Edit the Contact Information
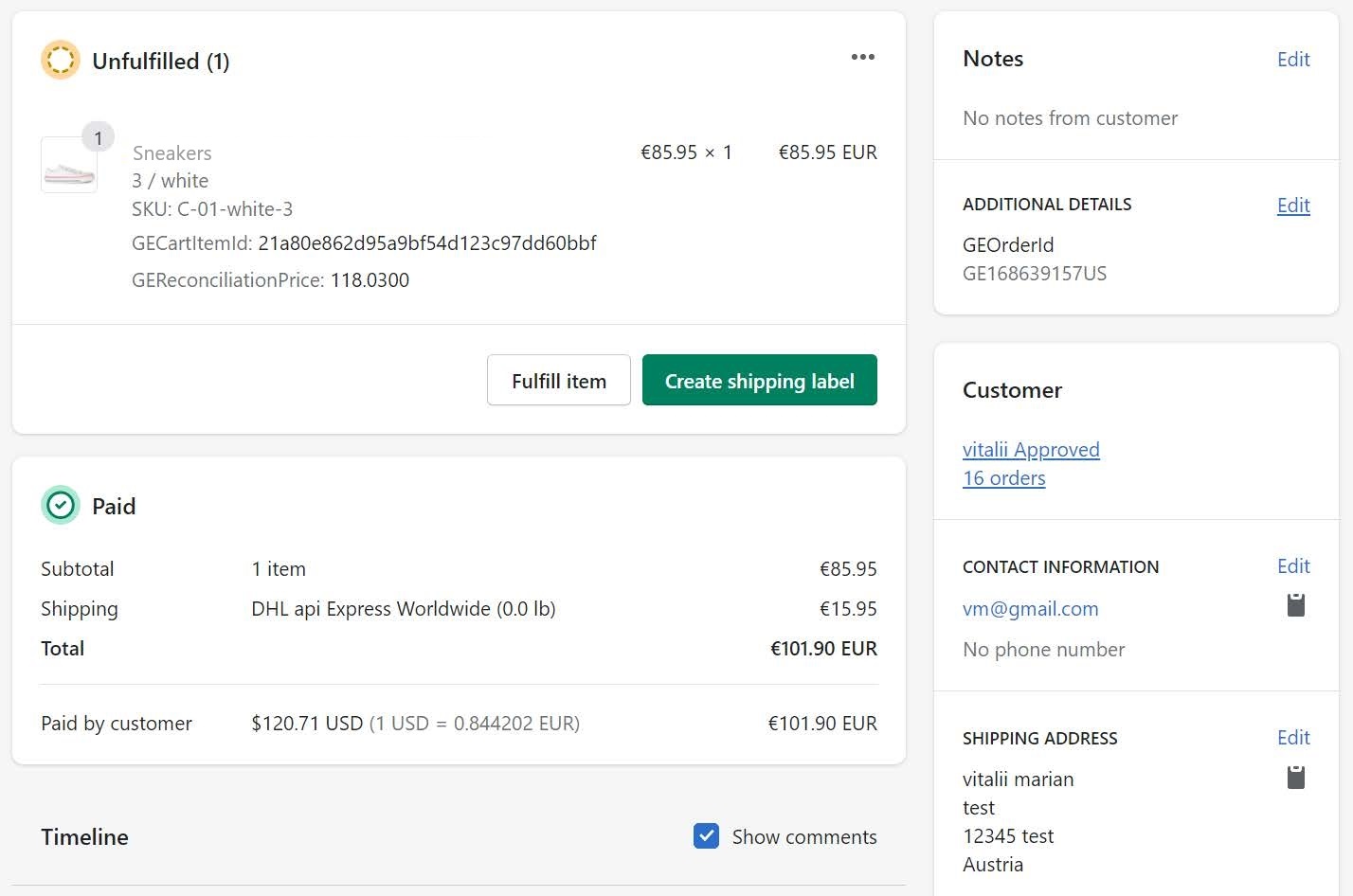Screen dimensions: 1353x896 [x=1292, y=566]
